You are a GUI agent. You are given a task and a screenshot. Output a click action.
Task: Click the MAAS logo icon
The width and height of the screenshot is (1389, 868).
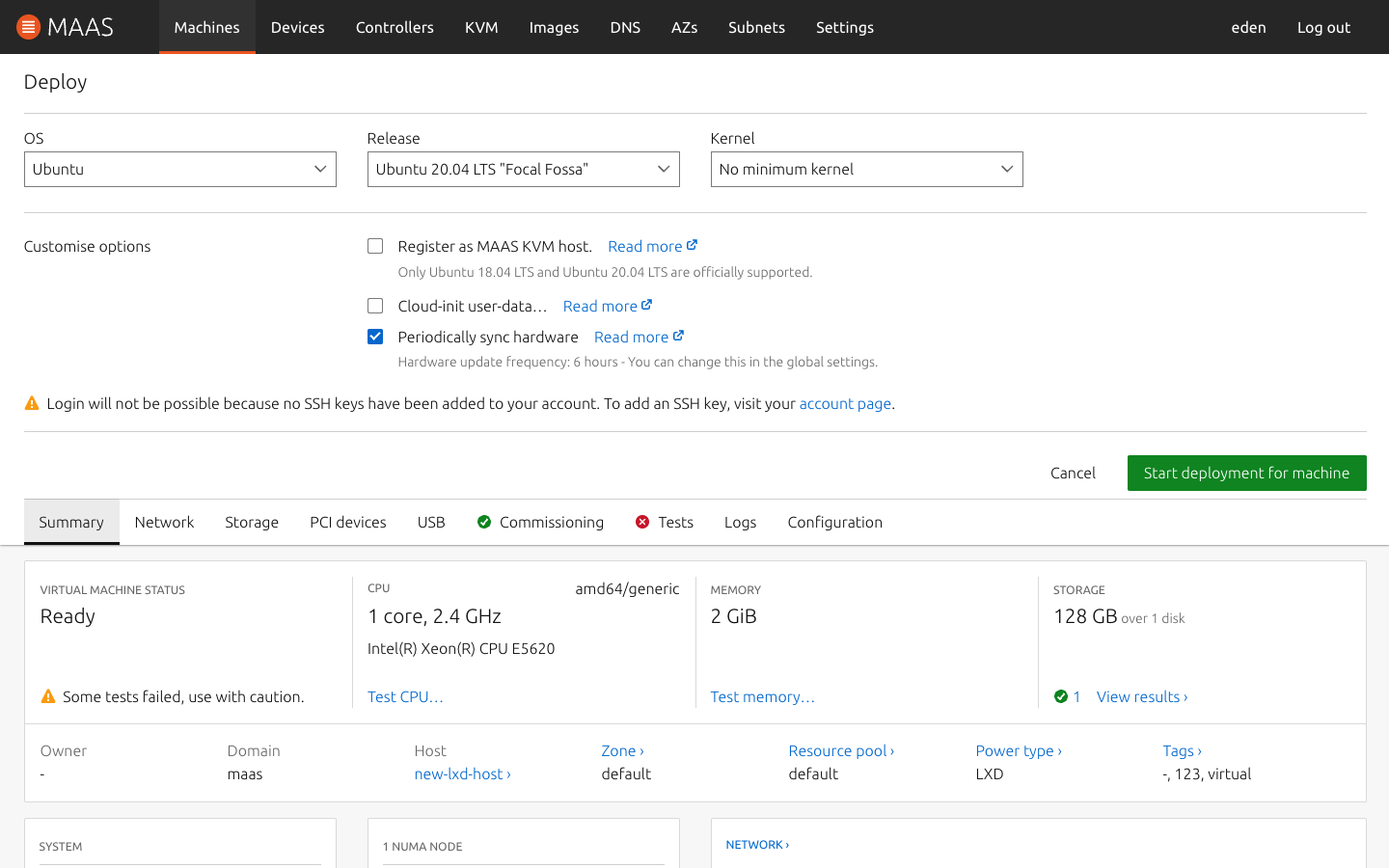pos(29,27)
